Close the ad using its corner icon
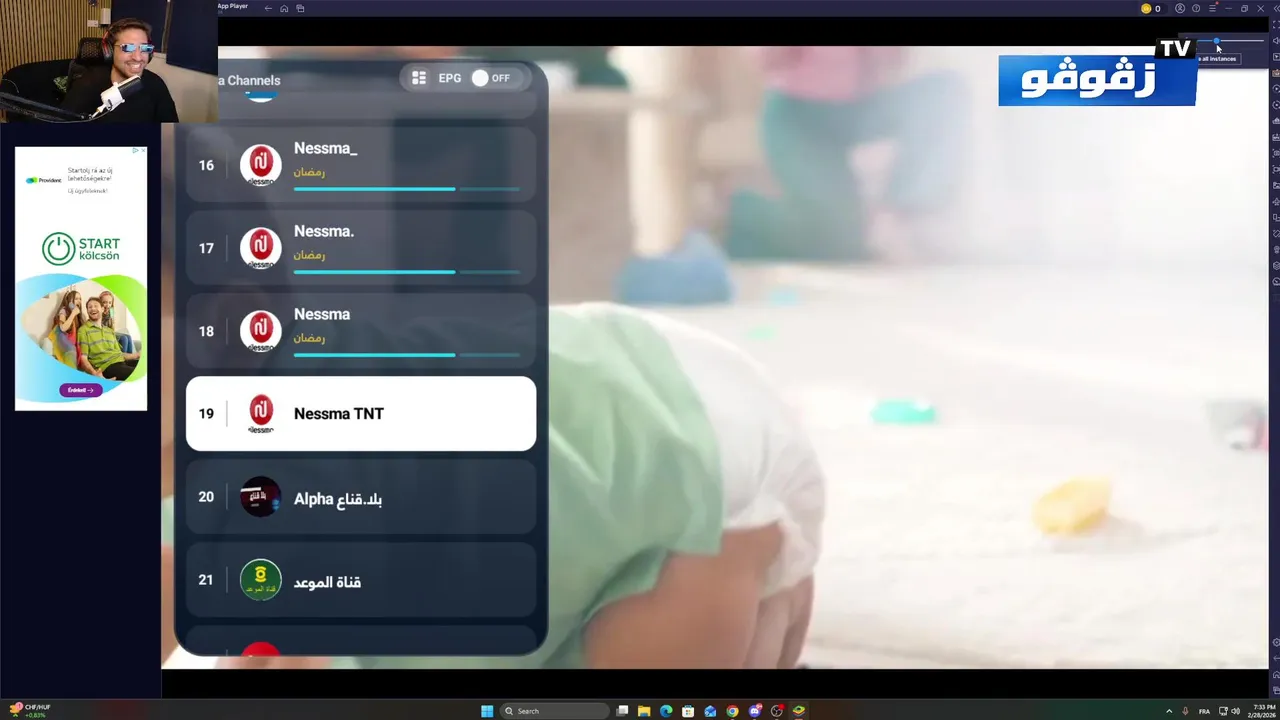 (x=141, y=151)
